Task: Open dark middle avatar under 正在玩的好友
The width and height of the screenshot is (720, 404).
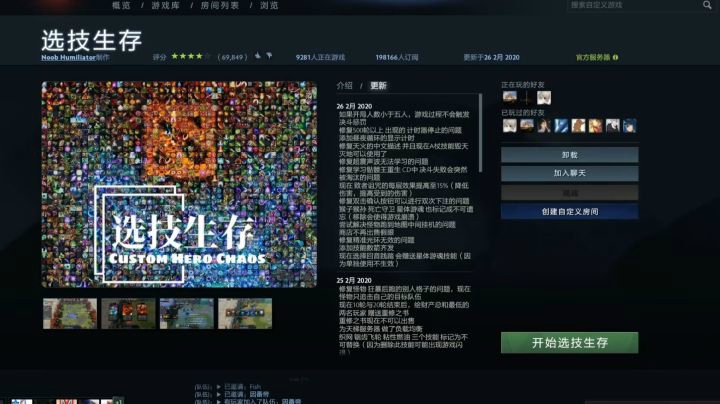Action: coord(527,97)
